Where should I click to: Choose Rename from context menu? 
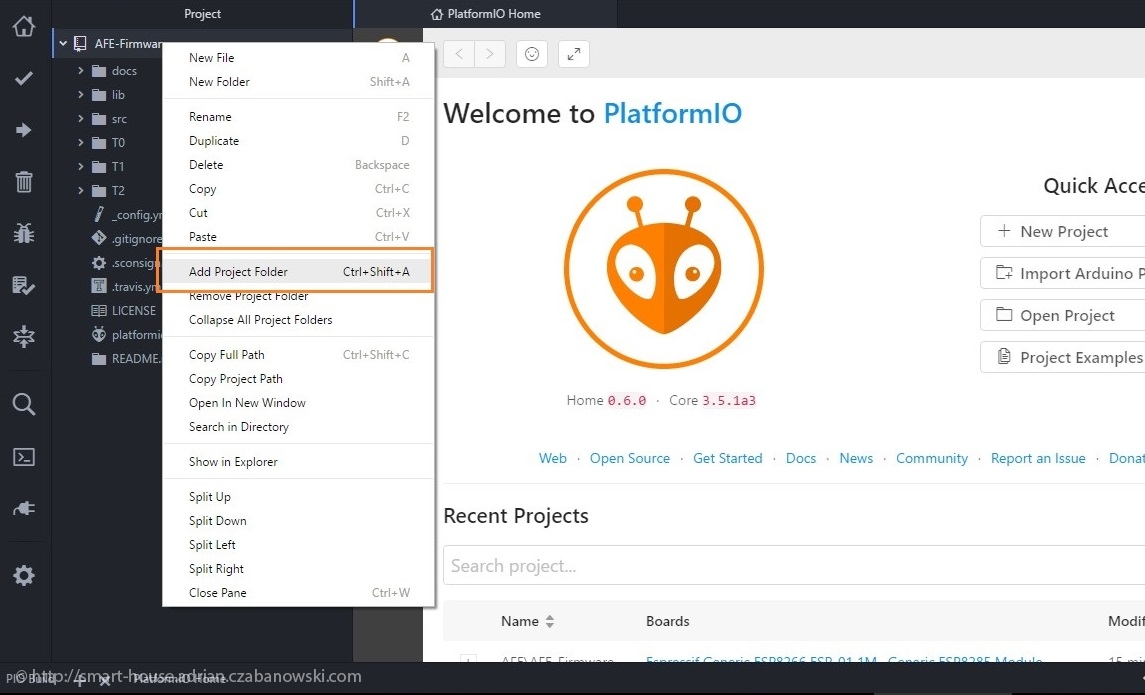pos(299,117)
